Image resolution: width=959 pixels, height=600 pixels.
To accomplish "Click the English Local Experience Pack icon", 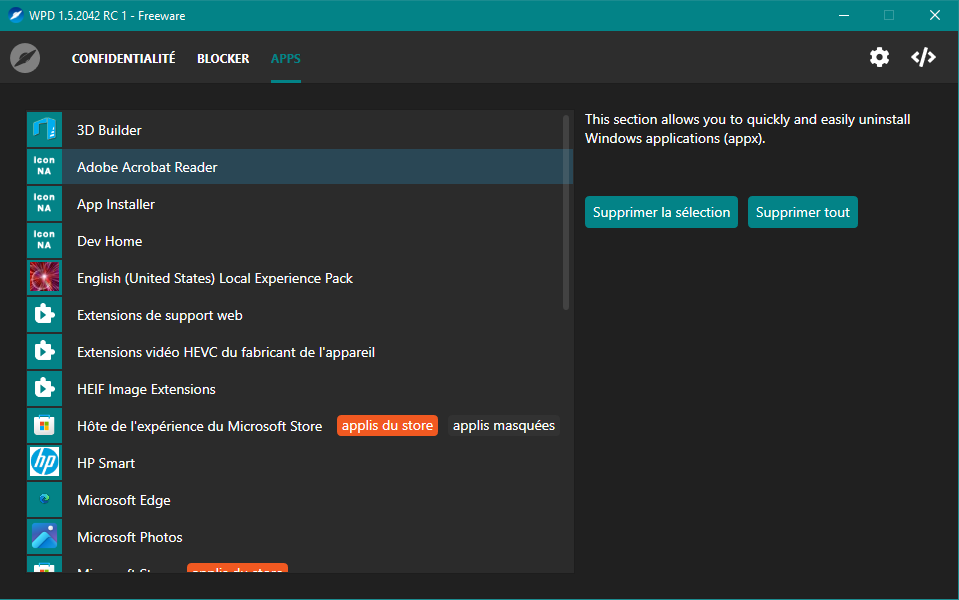I will (44, 278).
